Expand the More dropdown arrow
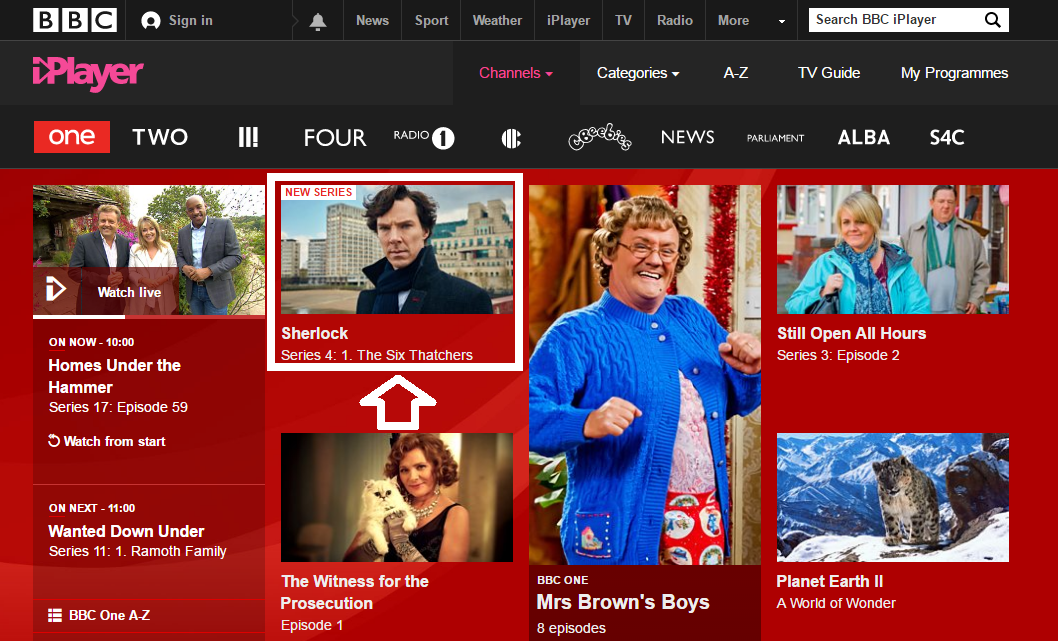This screenshot has width=1058, height=641. [x=782, y=22]
